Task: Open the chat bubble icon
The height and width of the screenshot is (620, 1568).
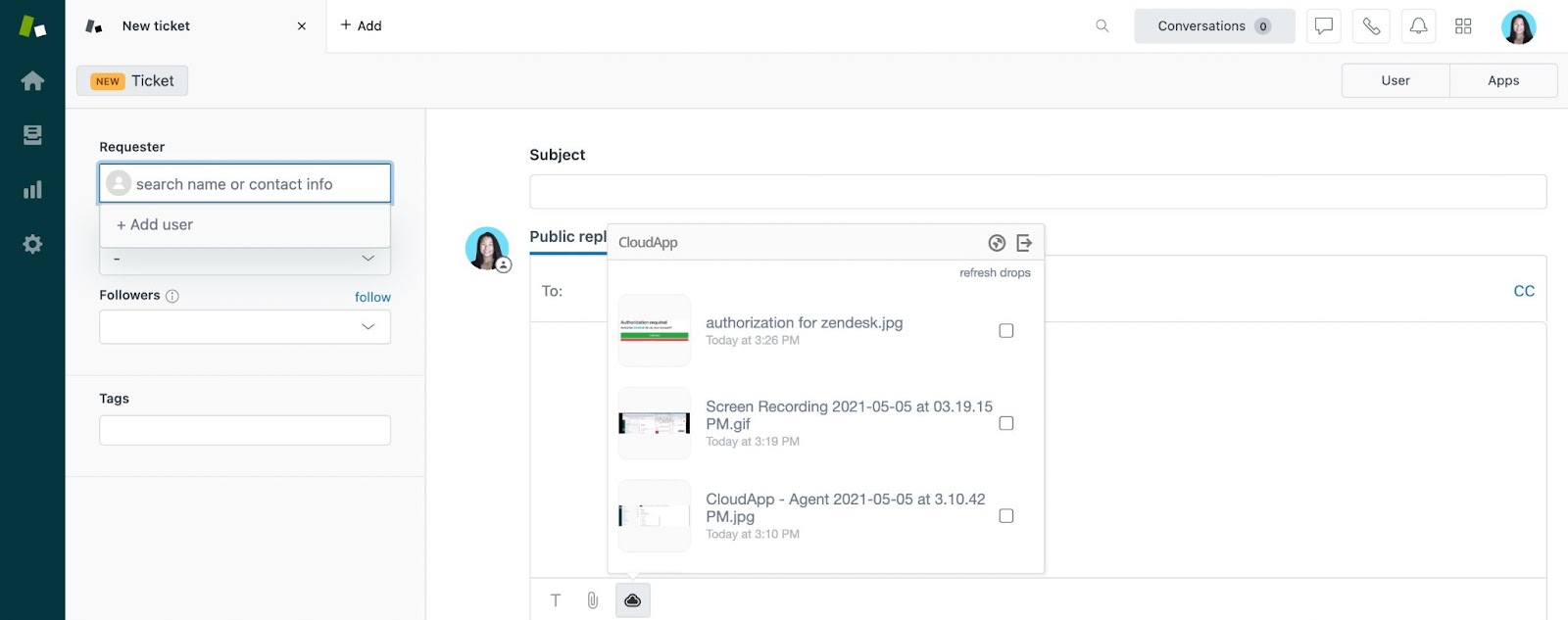Action: coord(1324,26)
